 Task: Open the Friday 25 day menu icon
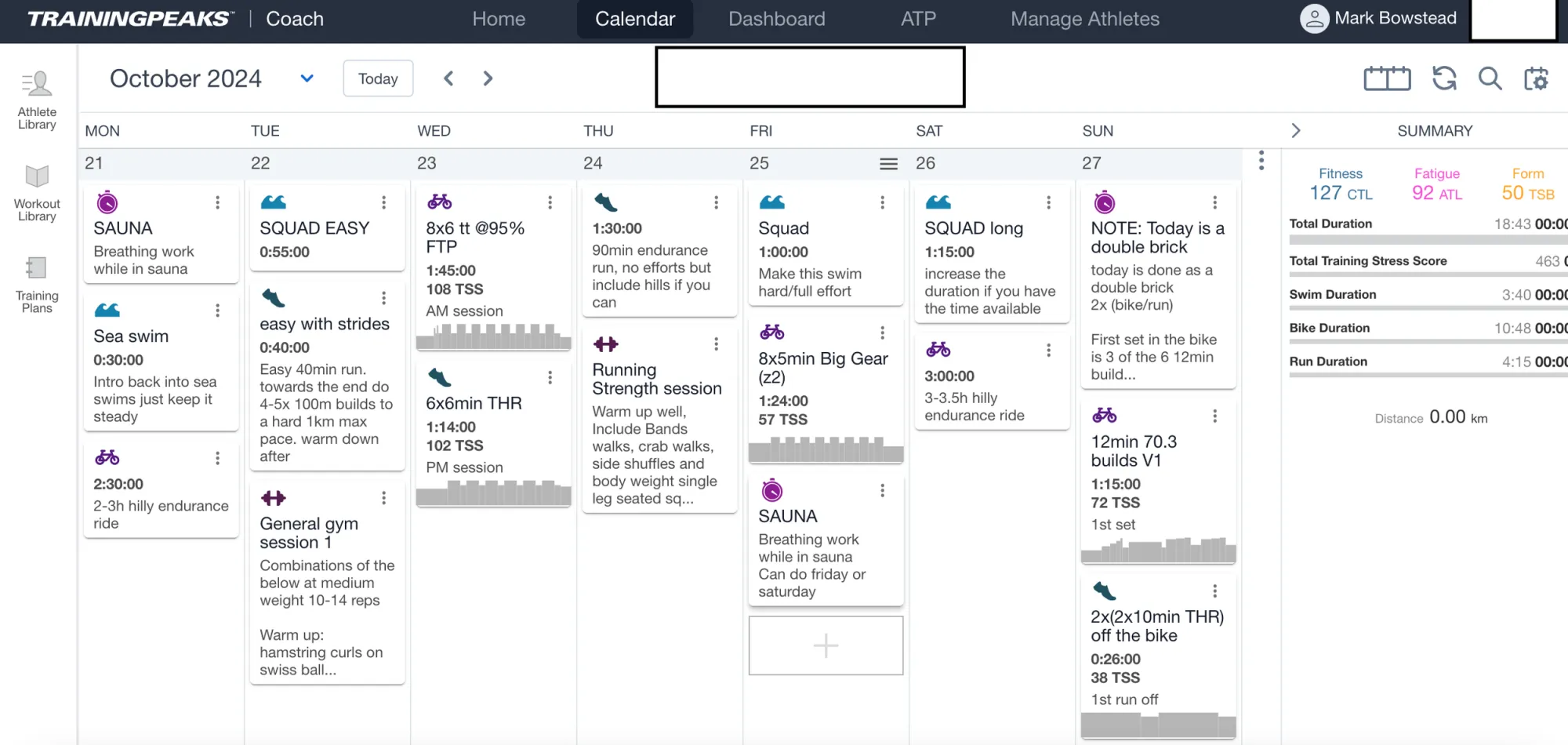pos(888,164)
